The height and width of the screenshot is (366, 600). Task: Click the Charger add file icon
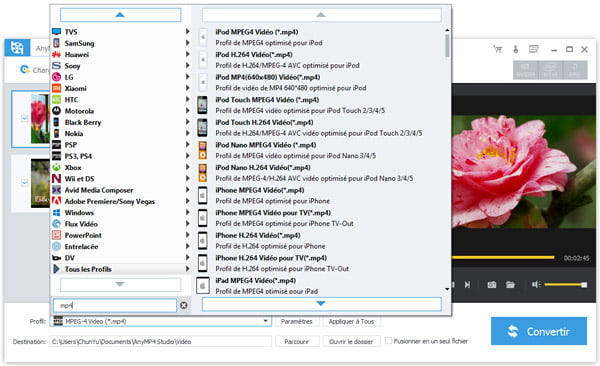[25, 69]
